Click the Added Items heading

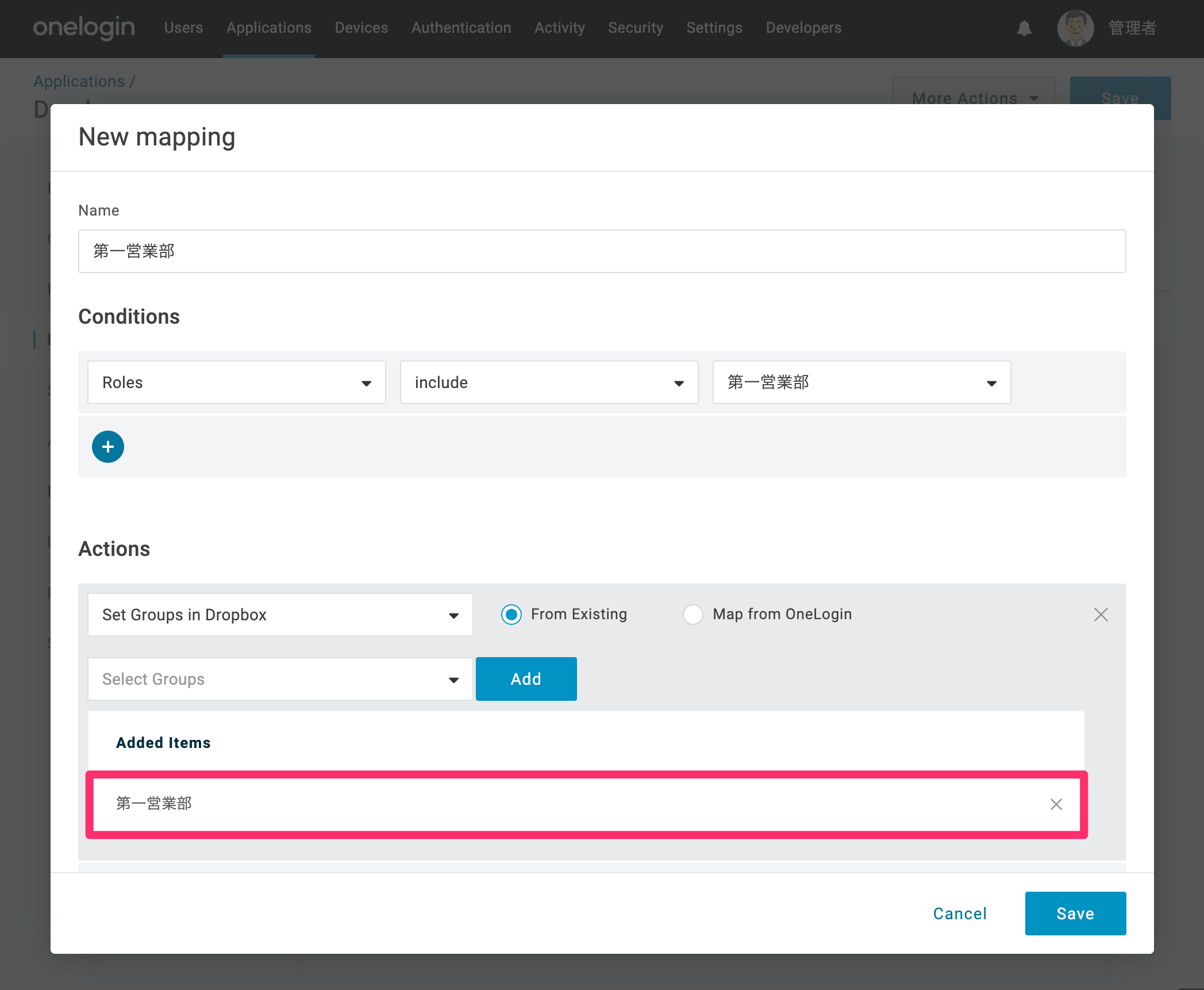coord(163,743)
